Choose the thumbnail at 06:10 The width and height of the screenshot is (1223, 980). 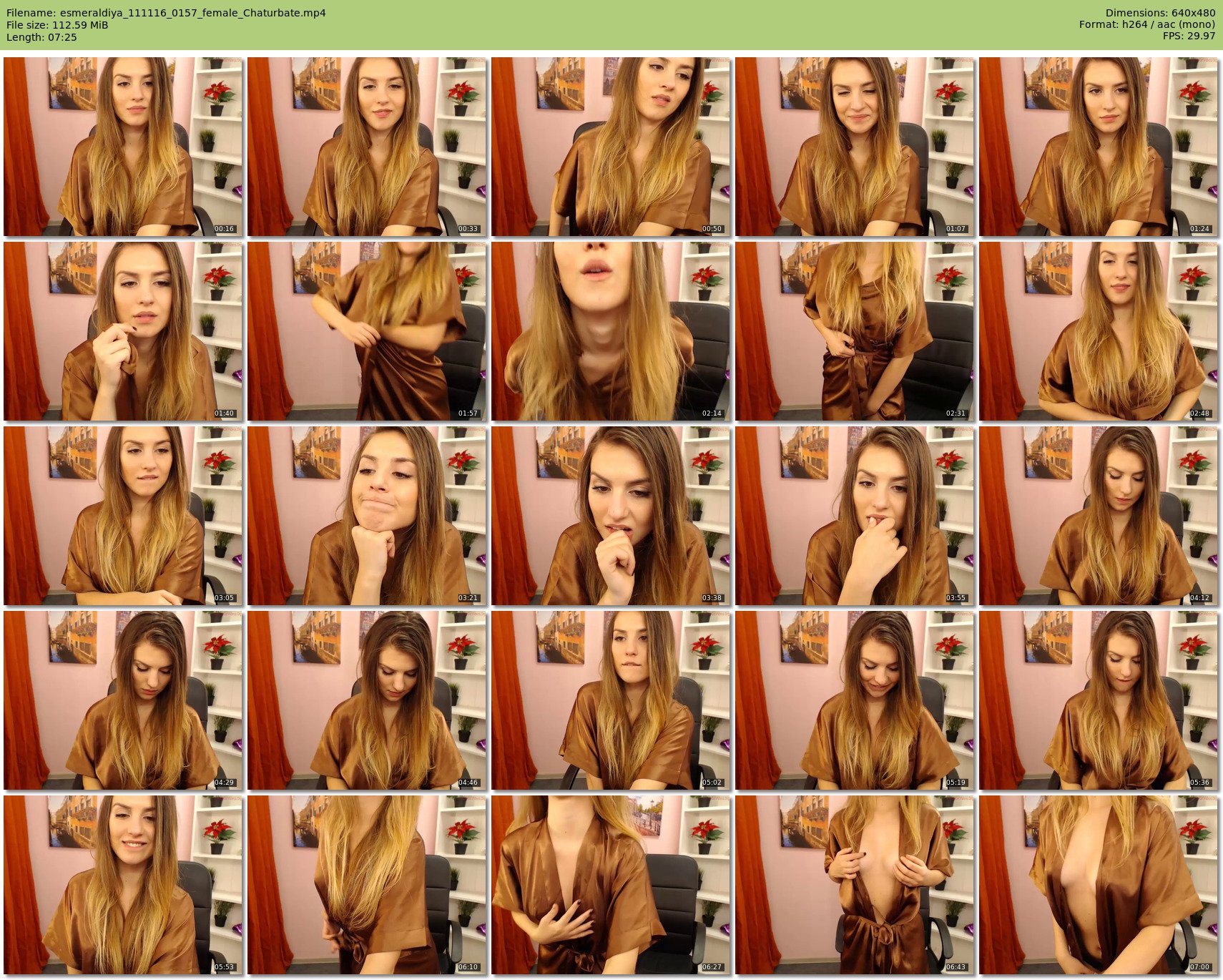(367, 885)
